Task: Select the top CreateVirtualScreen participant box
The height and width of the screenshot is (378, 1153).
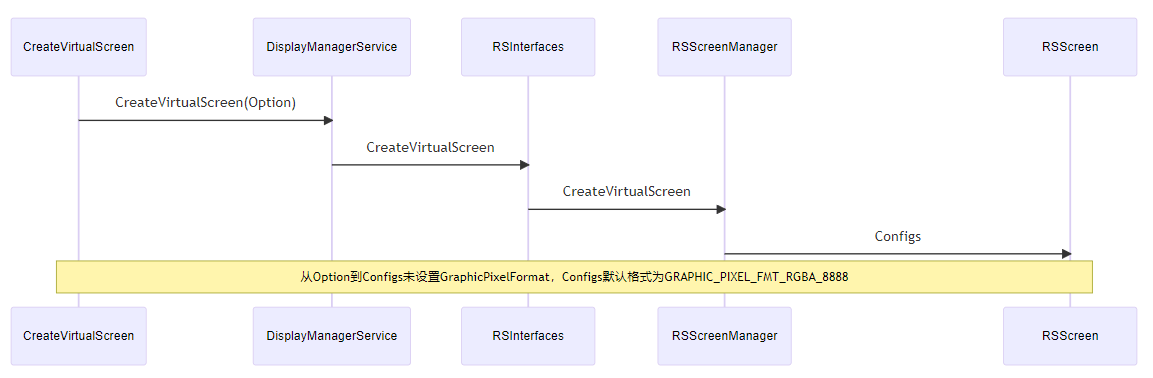Action: [x=79, y=47]
